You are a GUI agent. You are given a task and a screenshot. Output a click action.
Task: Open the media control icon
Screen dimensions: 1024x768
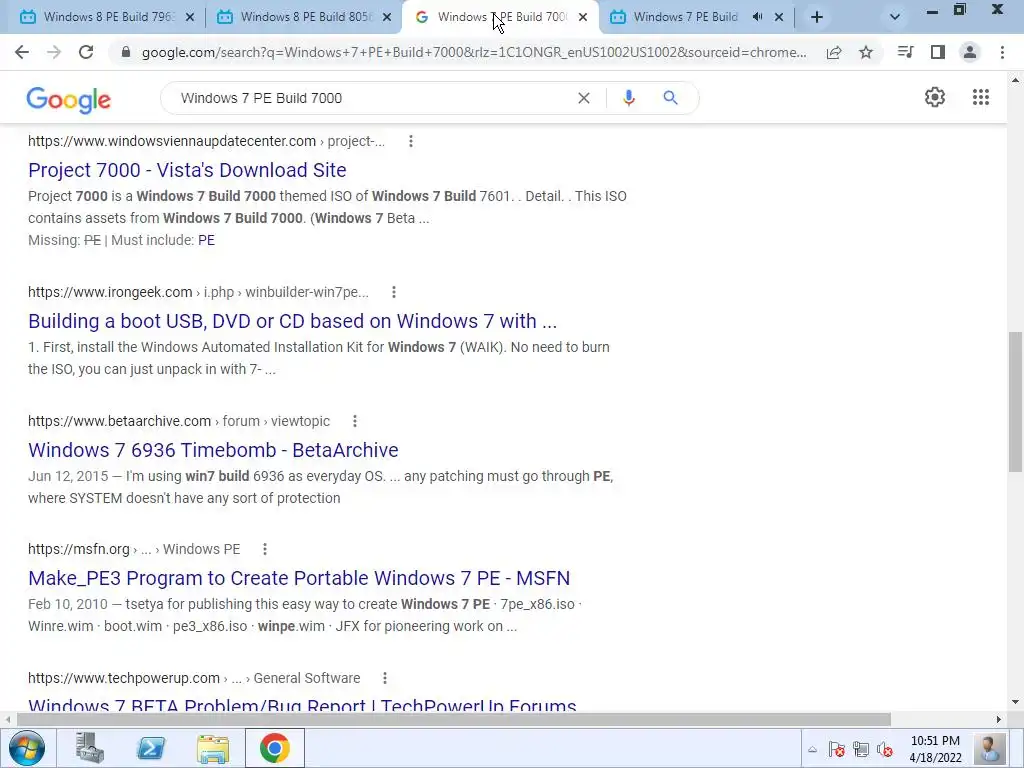coord(905,52)
